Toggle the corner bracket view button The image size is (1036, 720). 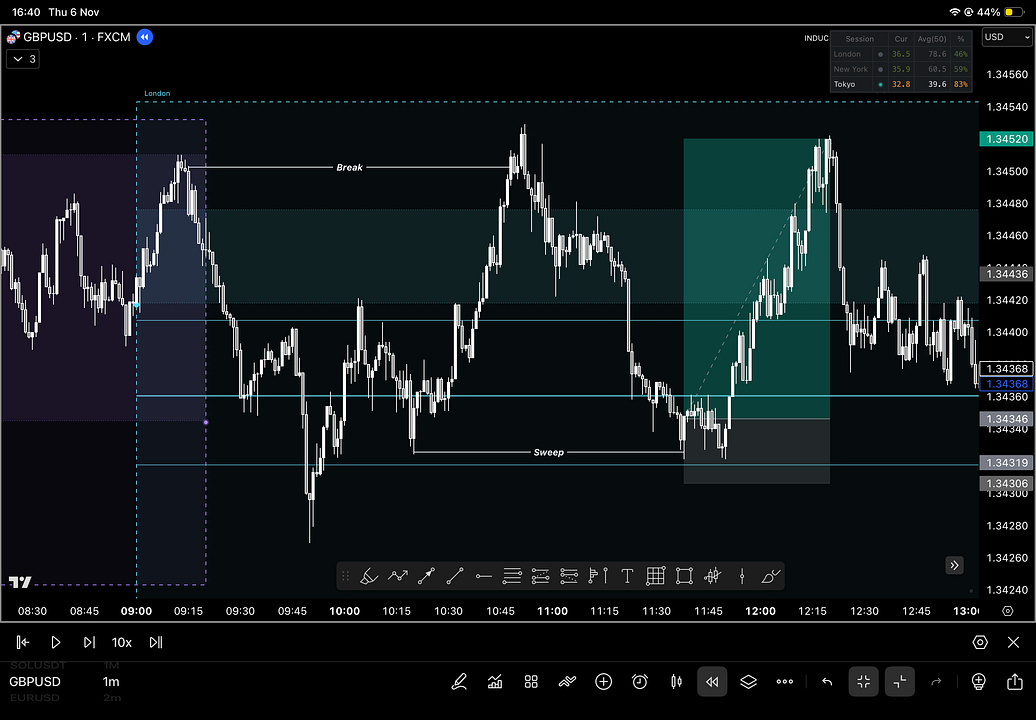900,682
